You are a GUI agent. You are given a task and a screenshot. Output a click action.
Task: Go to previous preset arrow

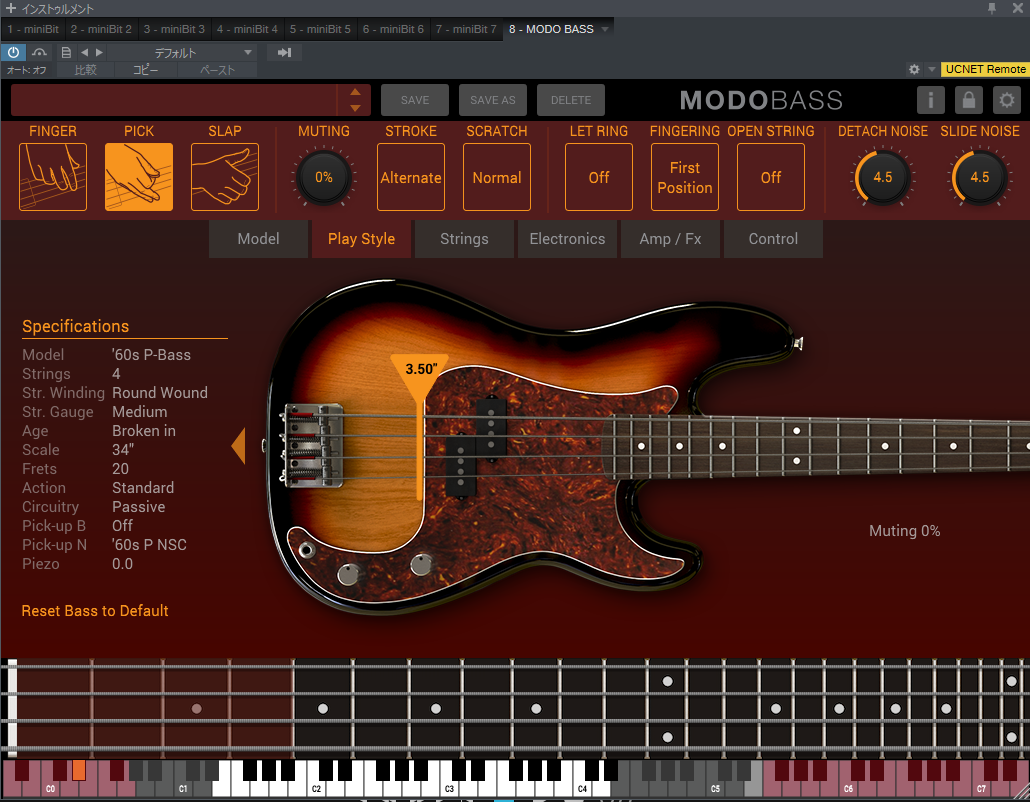85,53
